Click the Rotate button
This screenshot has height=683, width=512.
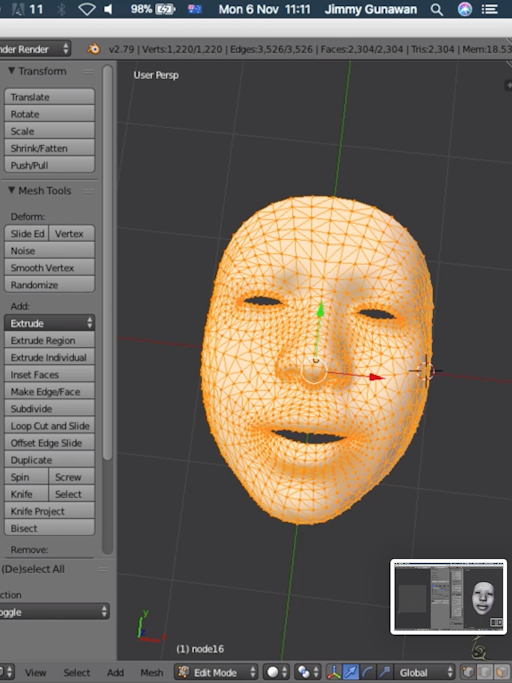pos(49,114)
